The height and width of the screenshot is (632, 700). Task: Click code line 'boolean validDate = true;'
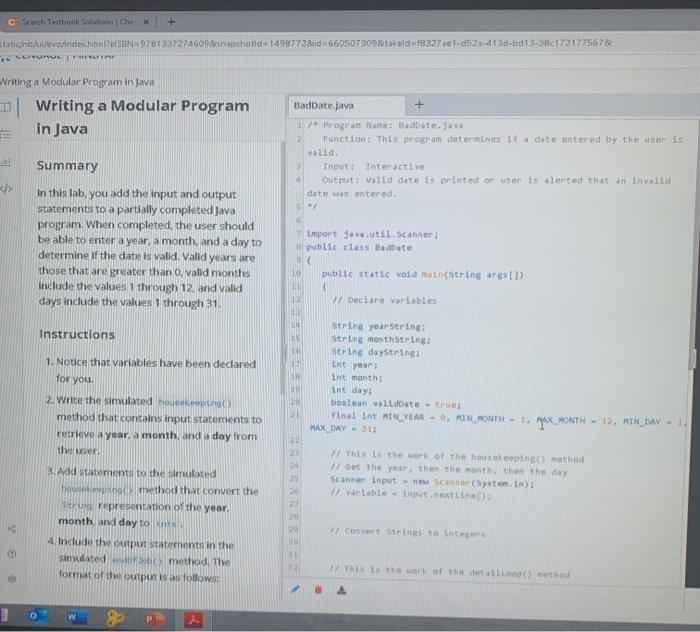click(x=396, y=403)
